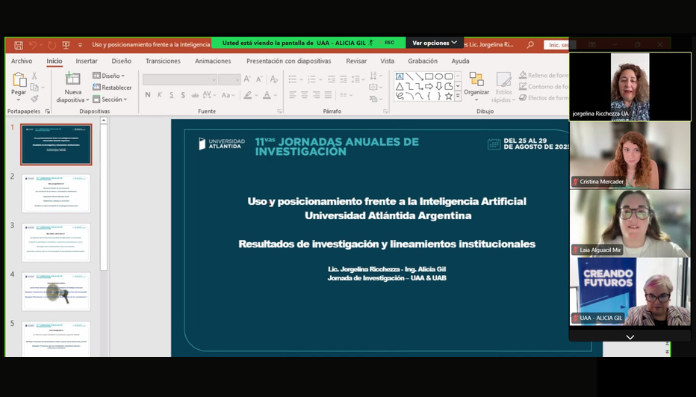Click the Diseño layout button

(109, 76)
